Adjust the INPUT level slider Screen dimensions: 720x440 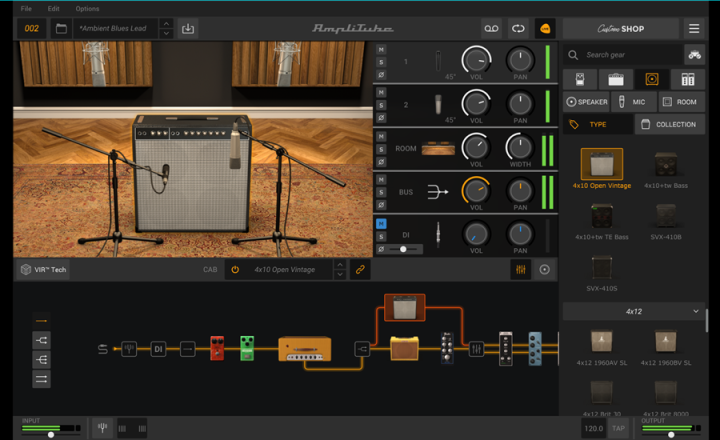pyautogui.click(x=51, y=434)
